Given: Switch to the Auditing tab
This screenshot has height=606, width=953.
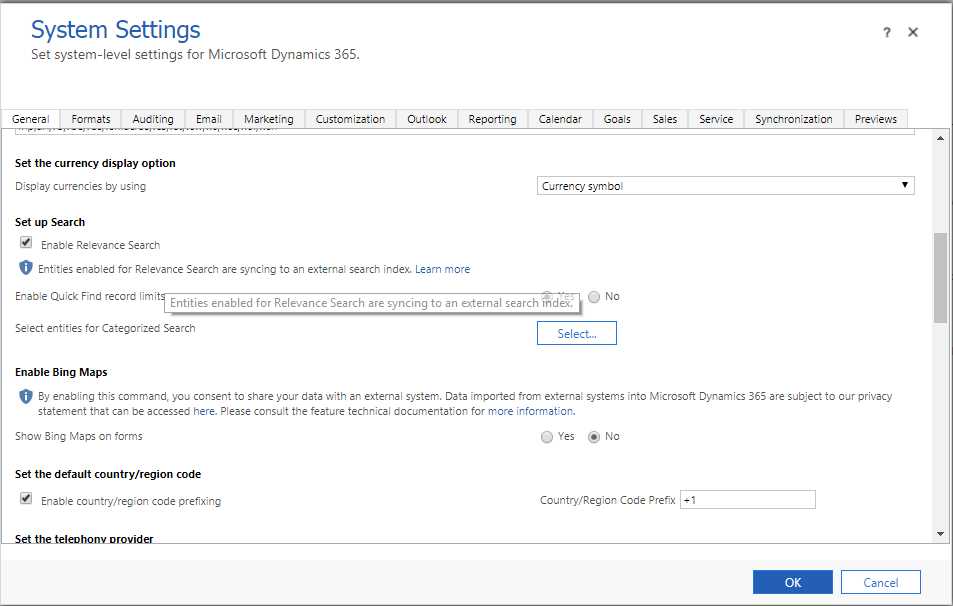Looking at the screenshot, I should [152, 119].
